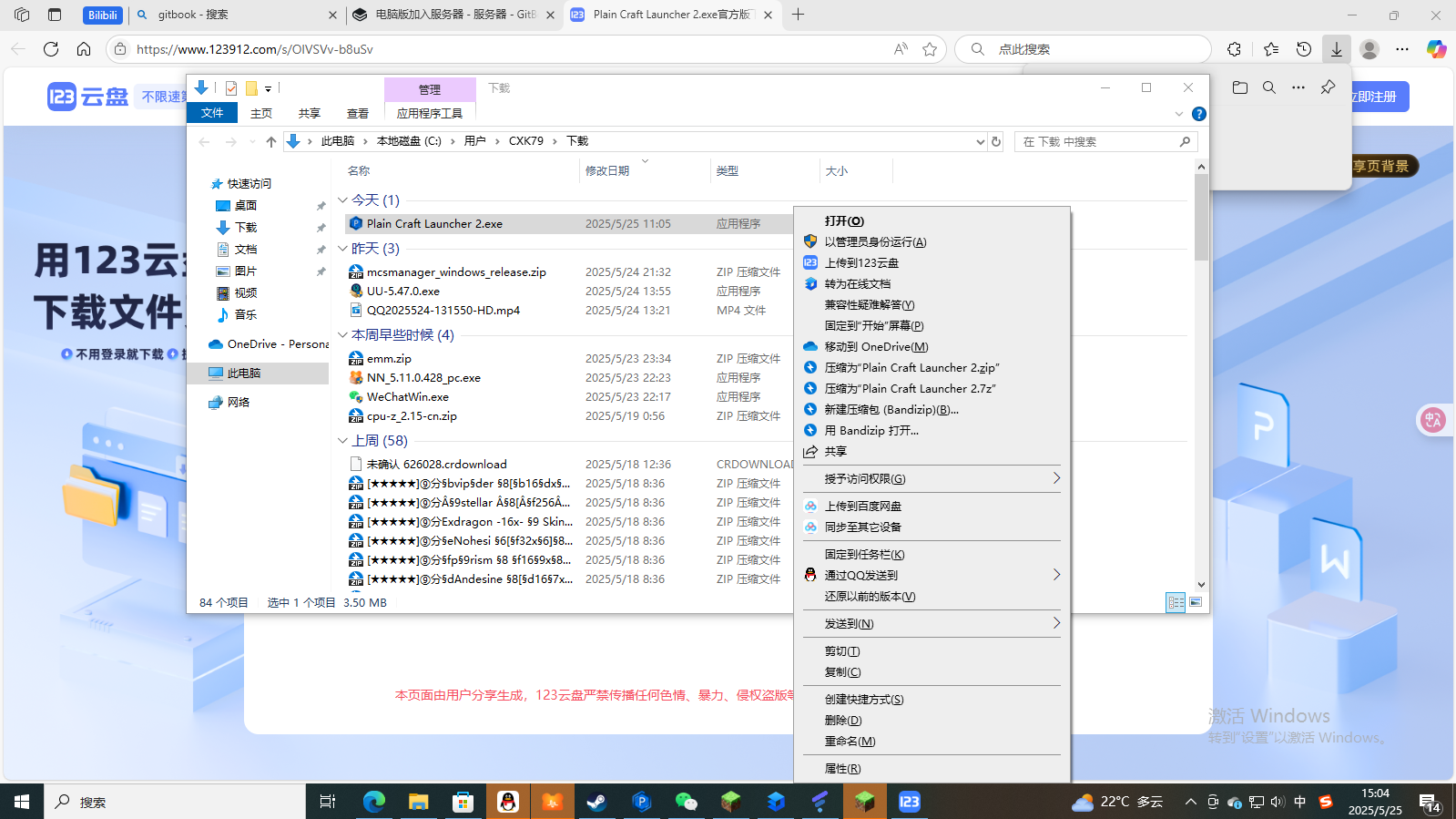Open File Explorer taskbar icon

(x=418, y=802)
